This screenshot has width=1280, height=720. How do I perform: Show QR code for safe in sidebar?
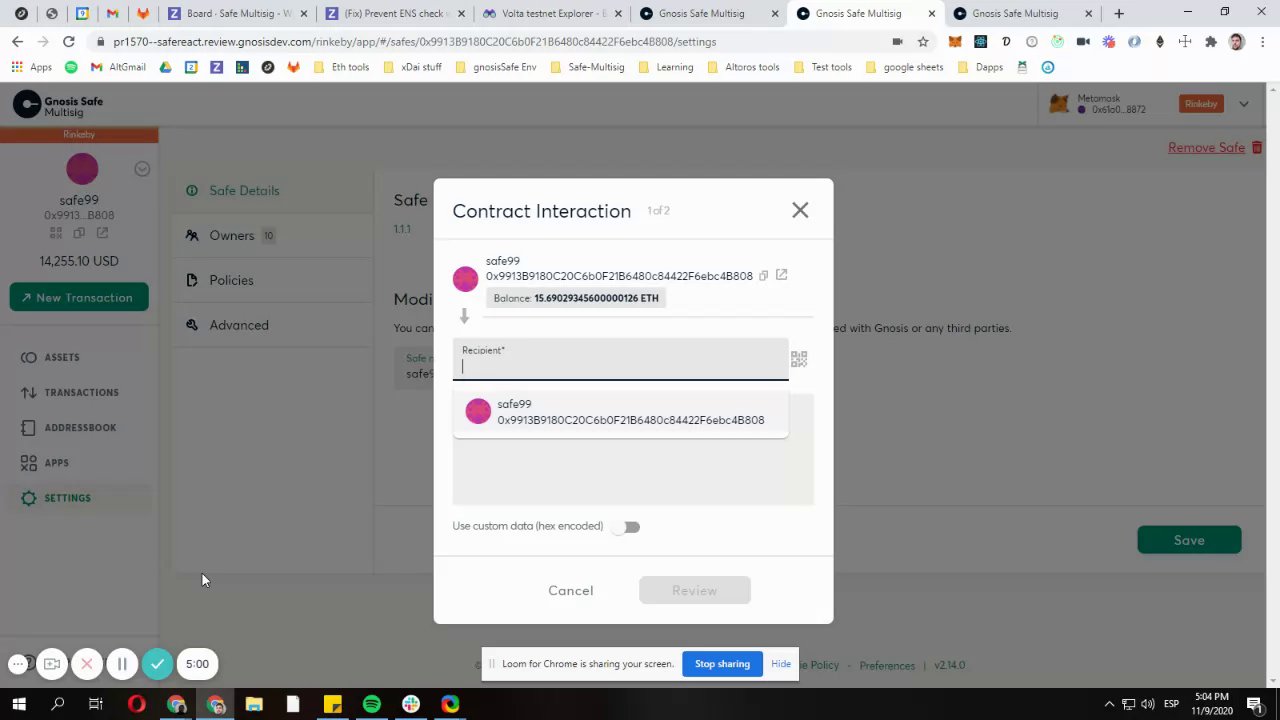(56, 233)
